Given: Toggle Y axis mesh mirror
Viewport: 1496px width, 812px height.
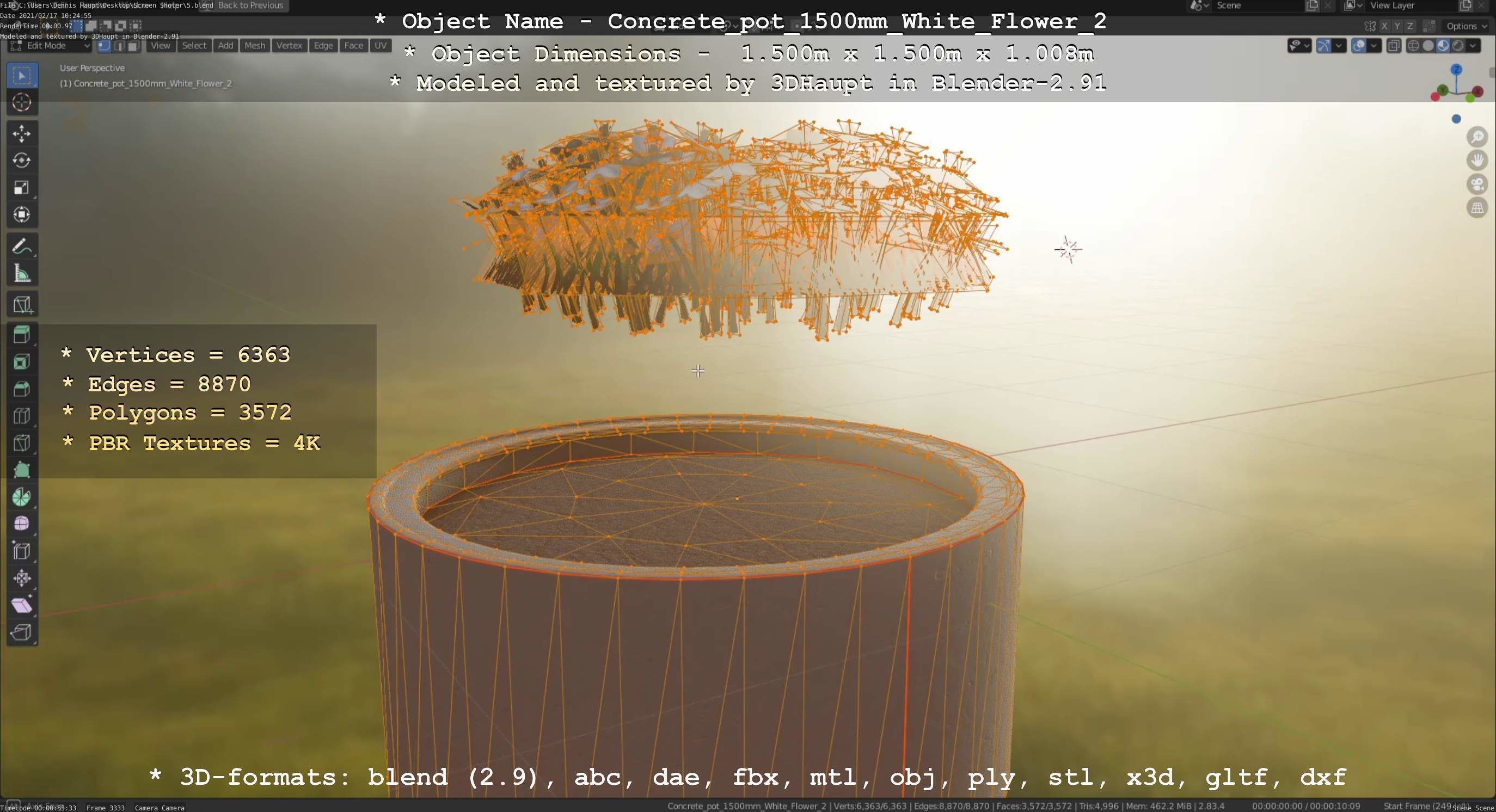Looking at the screenshot, I should pos(1397,26).
